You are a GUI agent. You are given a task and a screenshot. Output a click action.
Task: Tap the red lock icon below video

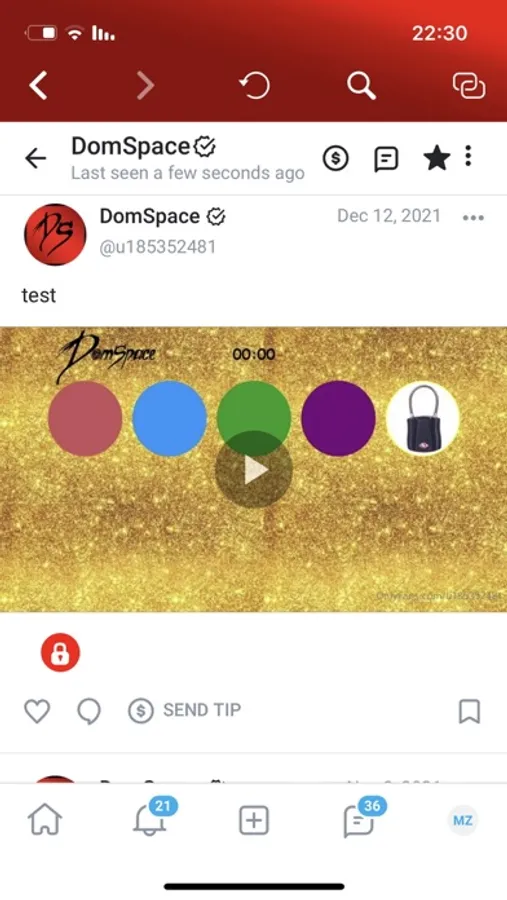[x=60, y=652]
